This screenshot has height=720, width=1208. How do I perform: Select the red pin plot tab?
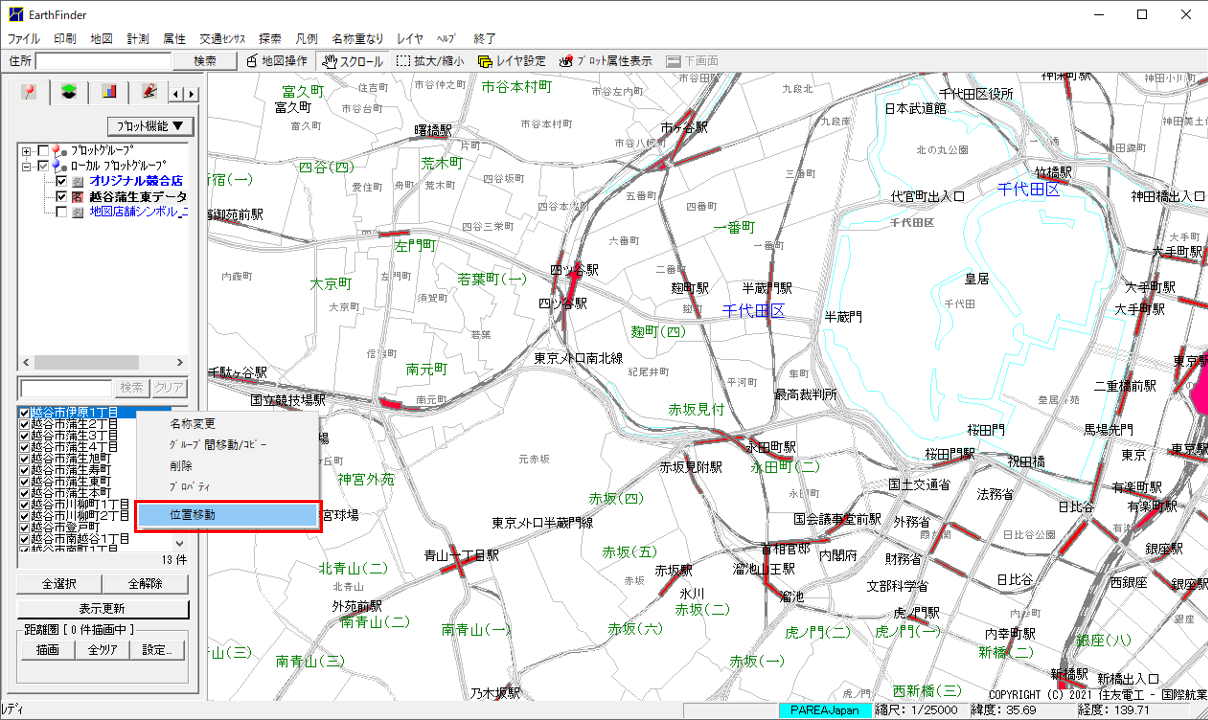pos(30,93)
